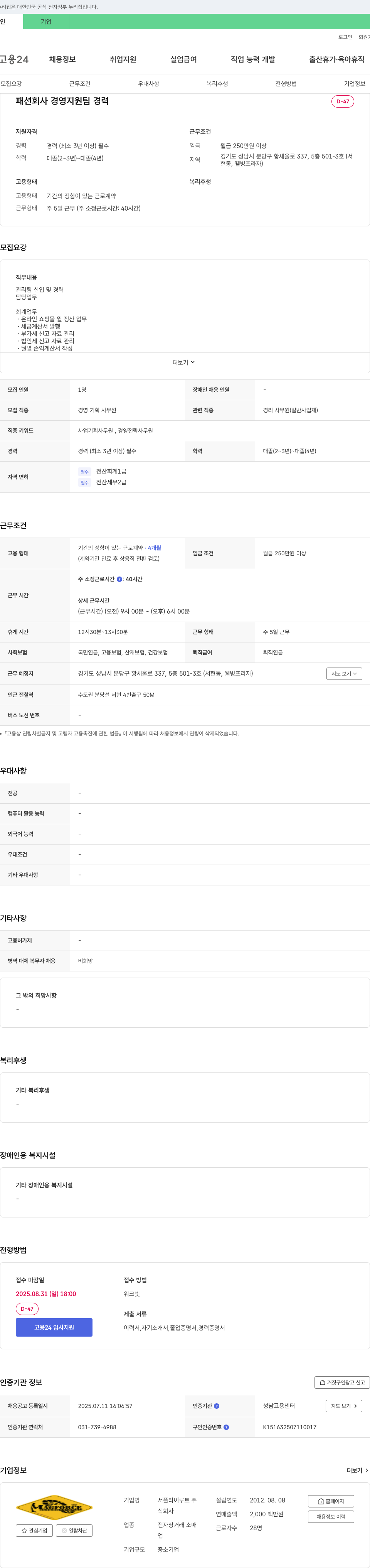Jump to 우대사항 section tab
Image resolution: width=370 pixels, height=1568 pixels.
click(148, 83)
